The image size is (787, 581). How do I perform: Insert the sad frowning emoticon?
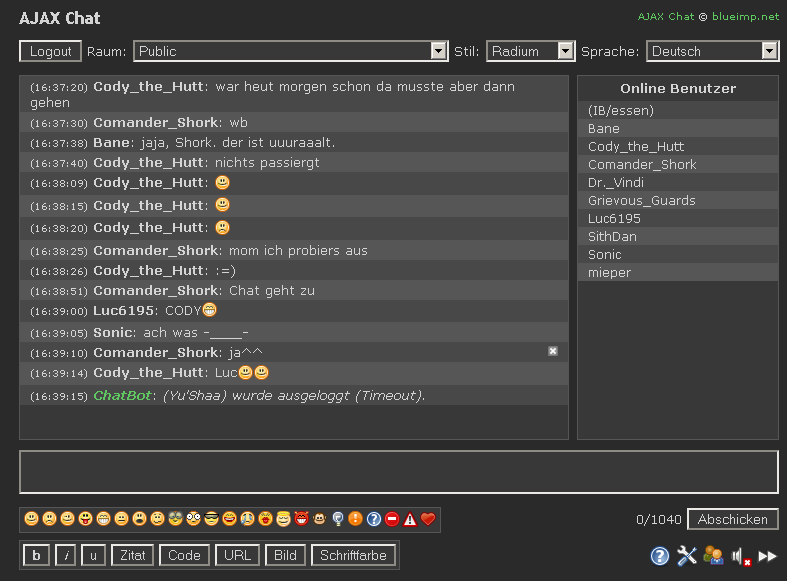(50, 519)
